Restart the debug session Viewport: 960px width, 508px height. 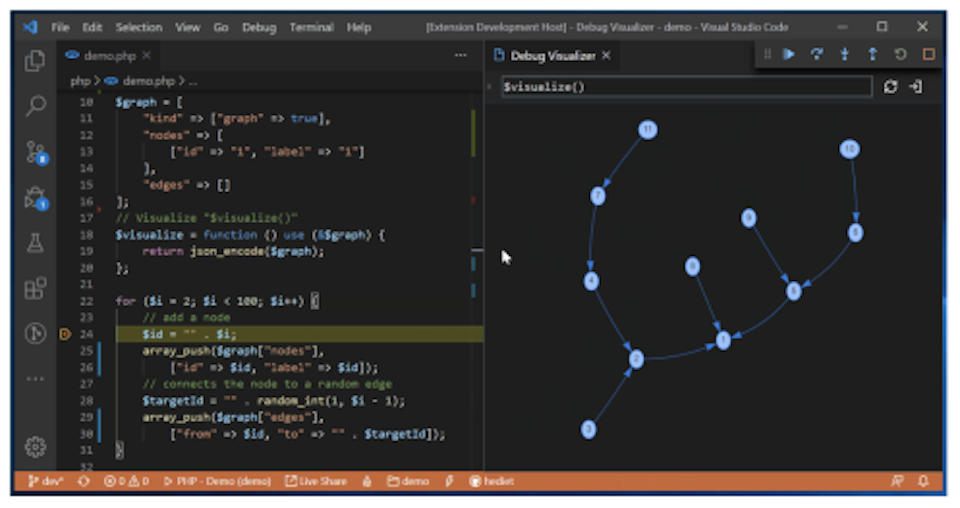coord(900,54)
